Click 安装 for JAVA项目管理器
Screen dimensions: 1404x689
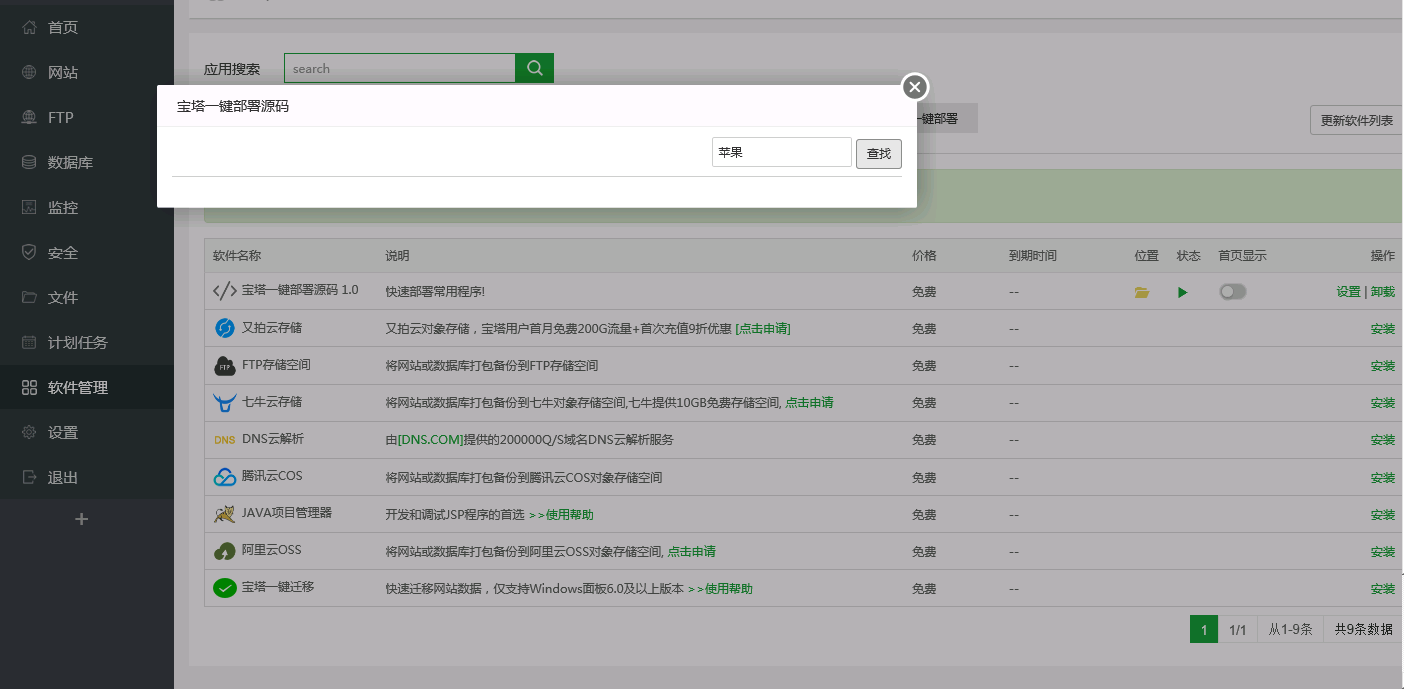[1383, 515]
